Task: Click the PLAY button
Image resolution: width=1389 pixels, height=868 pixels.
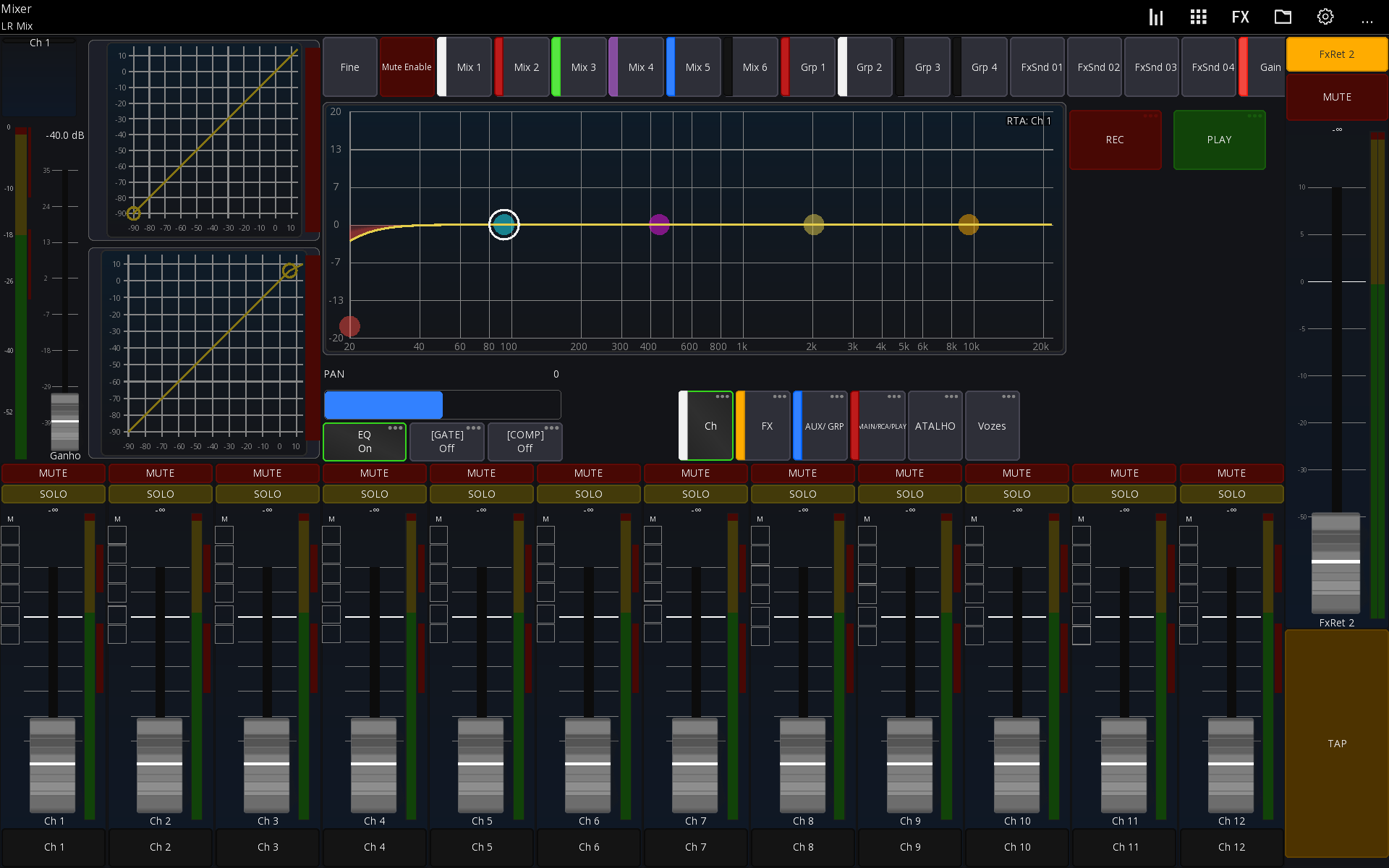Action: pyautogui.click(x=1219, y=140)
